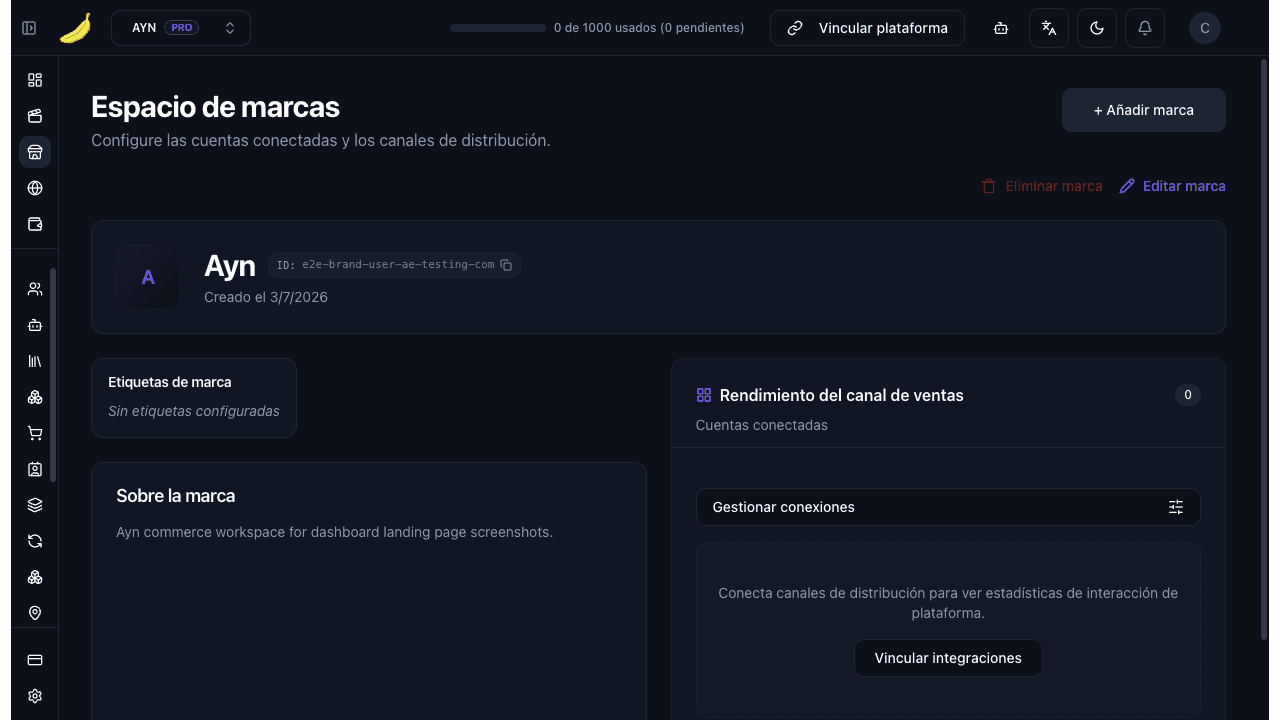Open the user avatar C menu
This screenshot has height=720, width=1280.
click(1205, 28)
